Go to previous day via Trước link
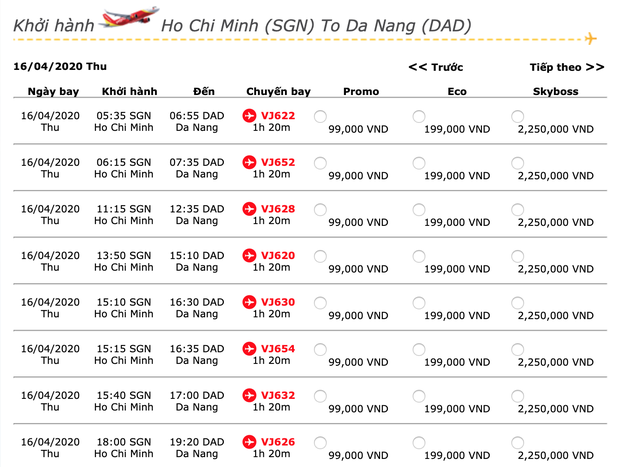This screenshot has width=620, height=467. click(436, 67)
